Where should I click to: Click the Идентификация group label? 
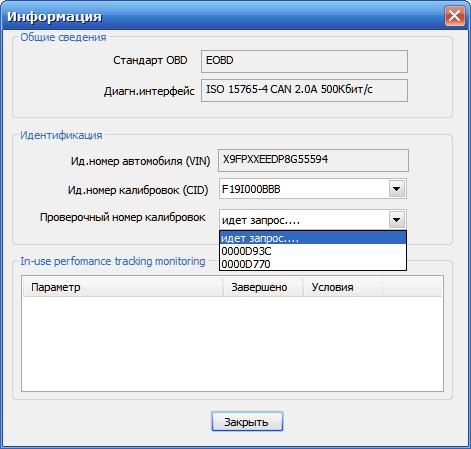point(61,135)
